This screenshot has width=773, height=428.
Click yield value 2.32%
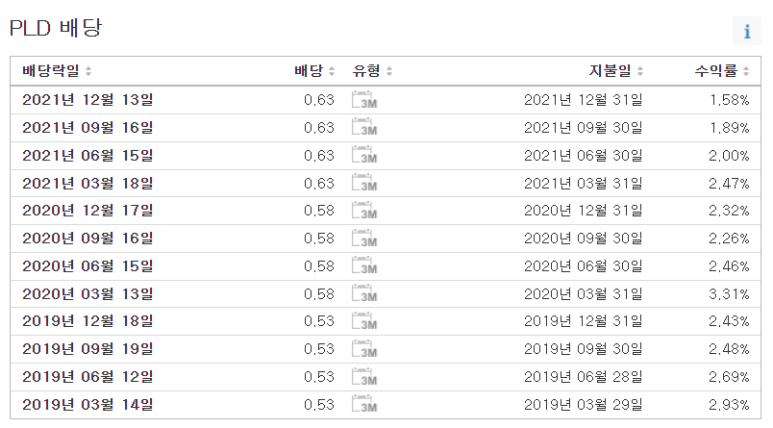point(729,211)
